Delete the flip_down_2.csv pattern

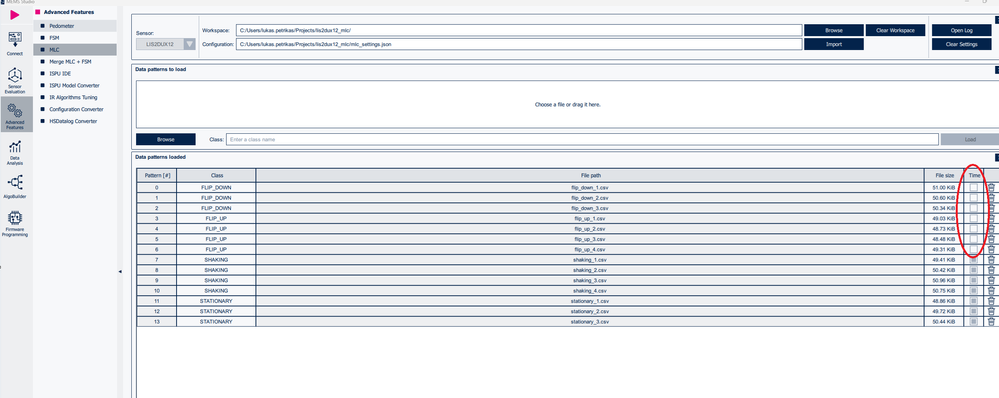[991, 198]
